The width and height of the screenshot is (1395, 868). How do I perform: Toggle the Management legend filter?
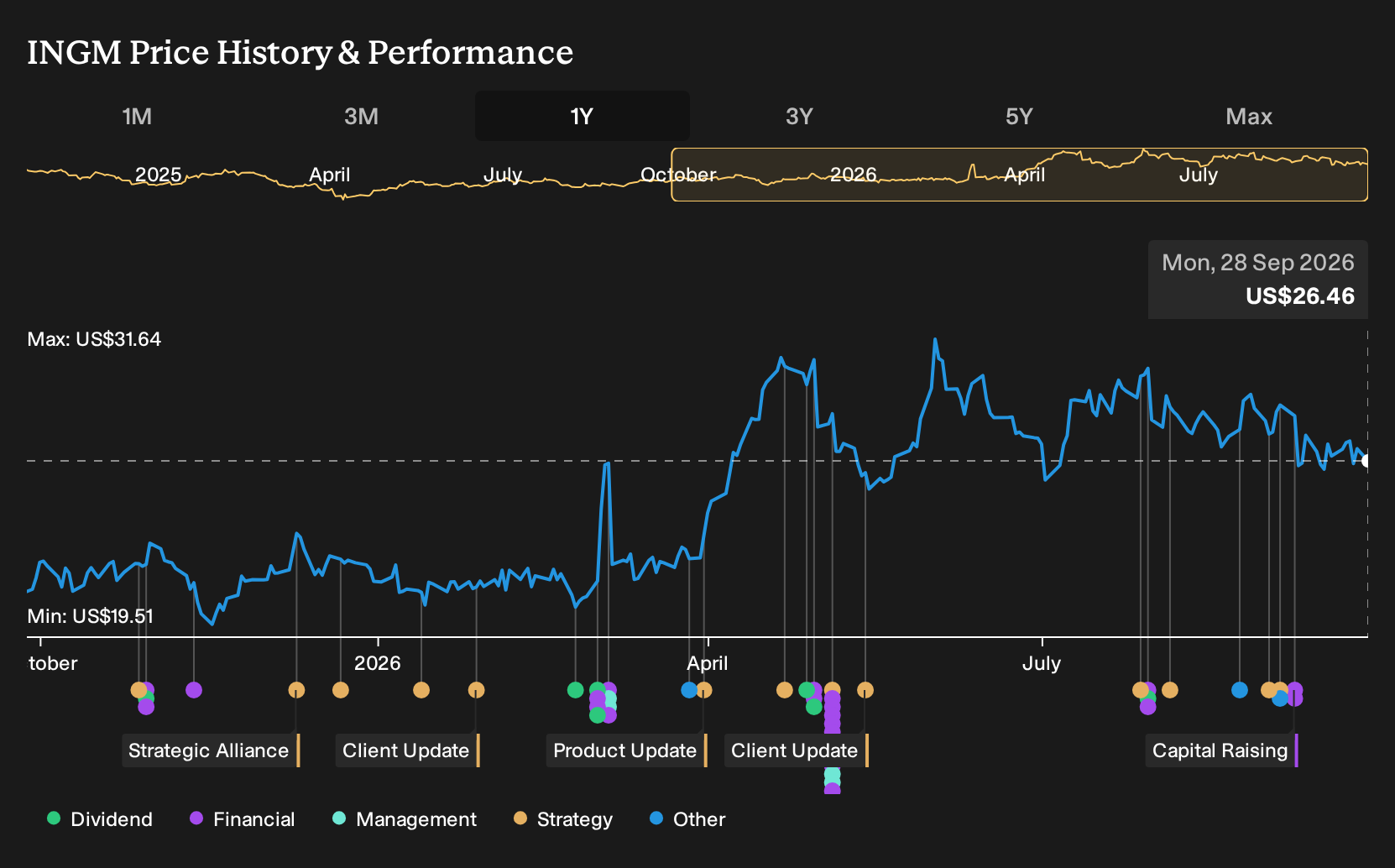(405, 819)
